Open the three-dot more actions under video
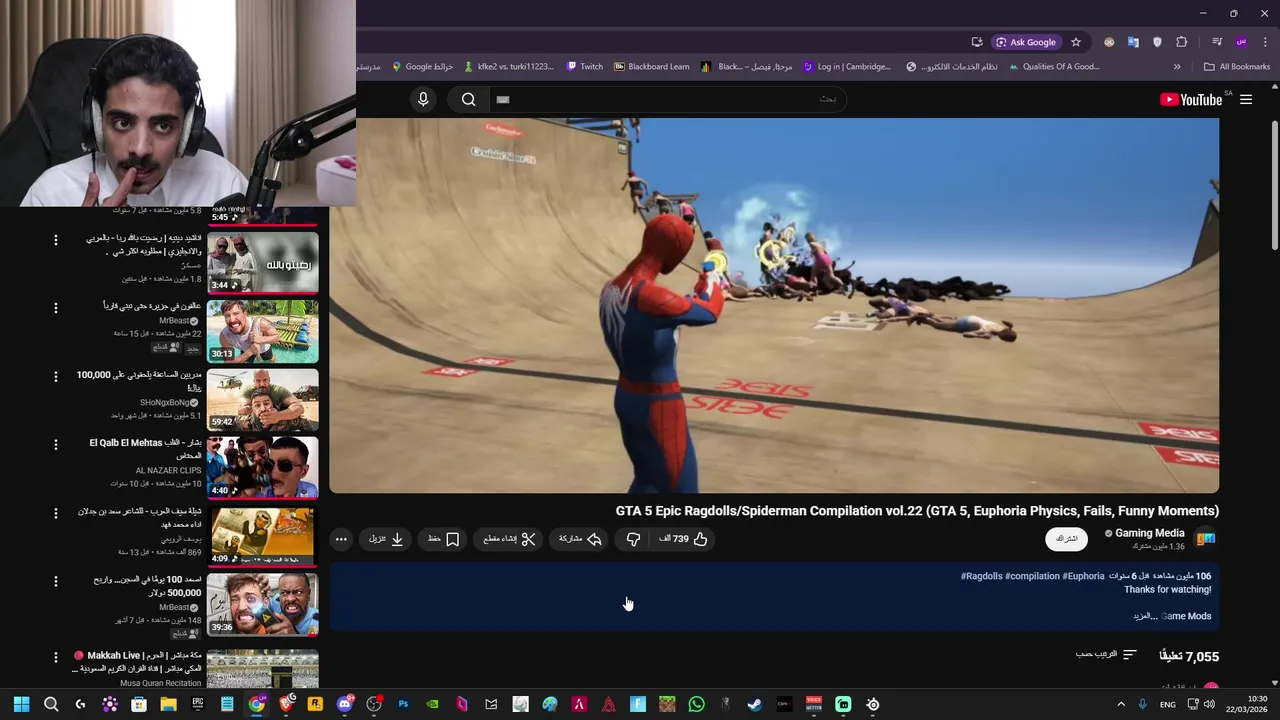 (x=341, y=539)
